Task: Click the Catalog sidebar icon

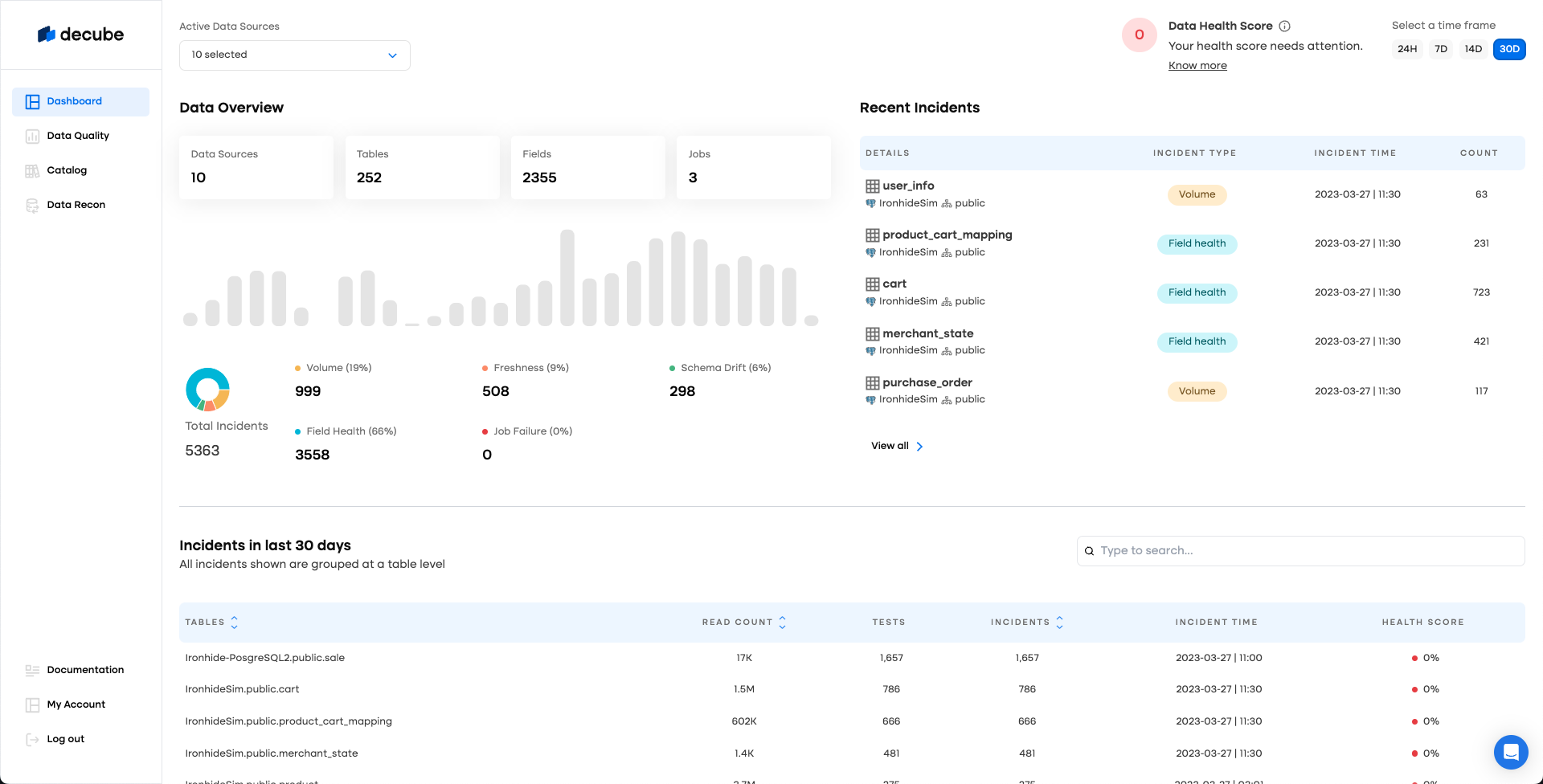Action: tap(32, 171)
